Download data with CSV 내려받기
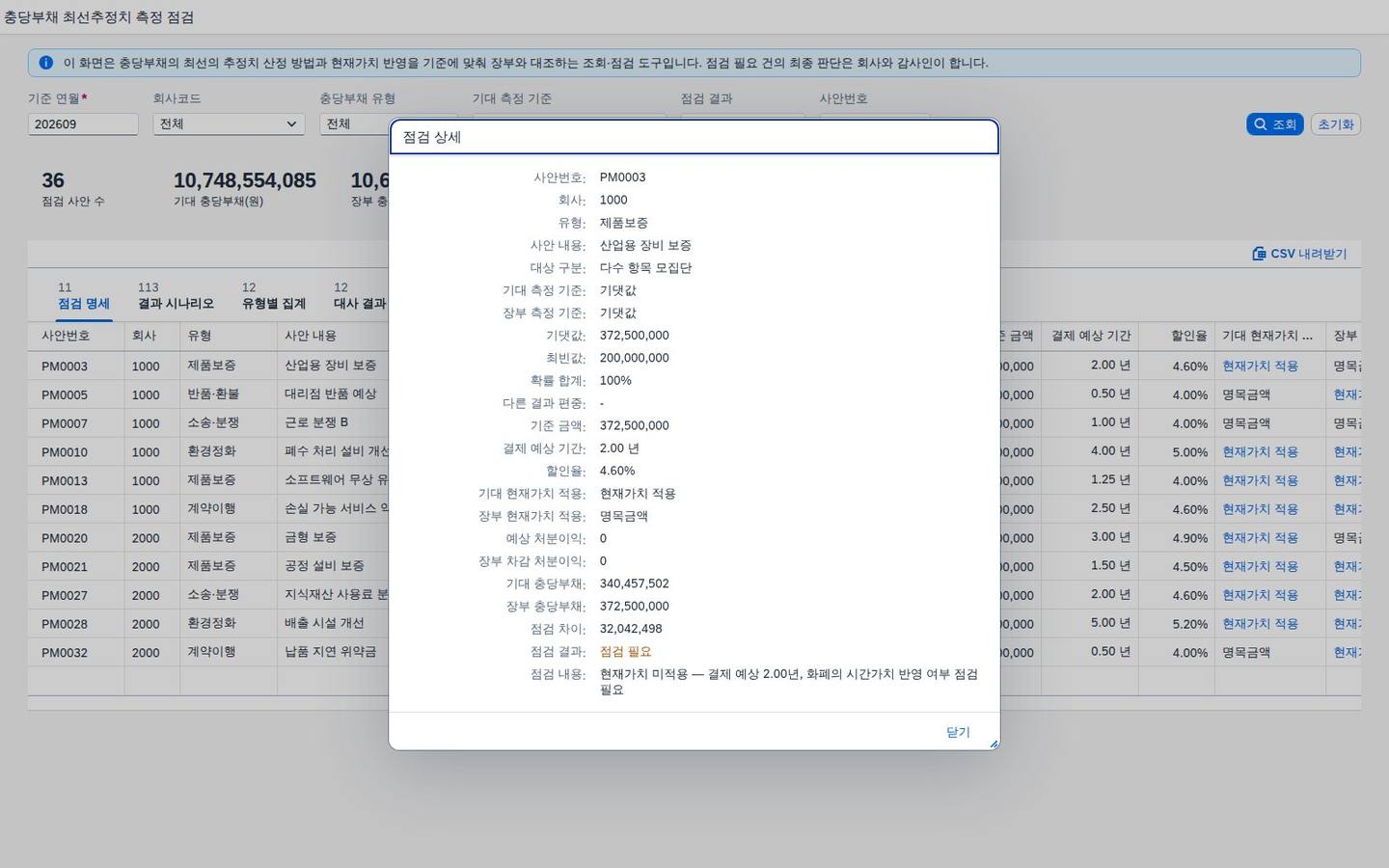This screenshot has height=868, width=1389. click(x=1299, y=254)
